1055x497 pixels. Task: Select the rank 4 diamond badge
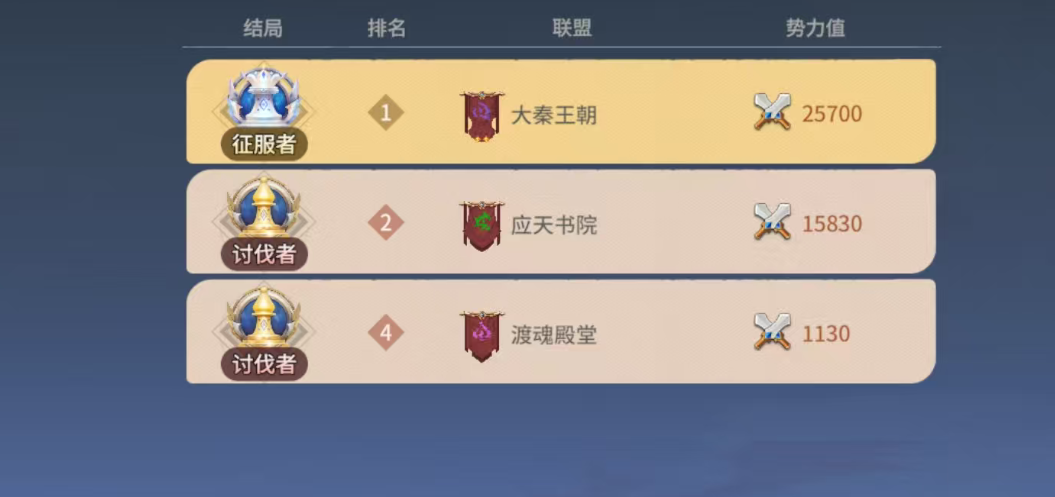pos(386,333)
